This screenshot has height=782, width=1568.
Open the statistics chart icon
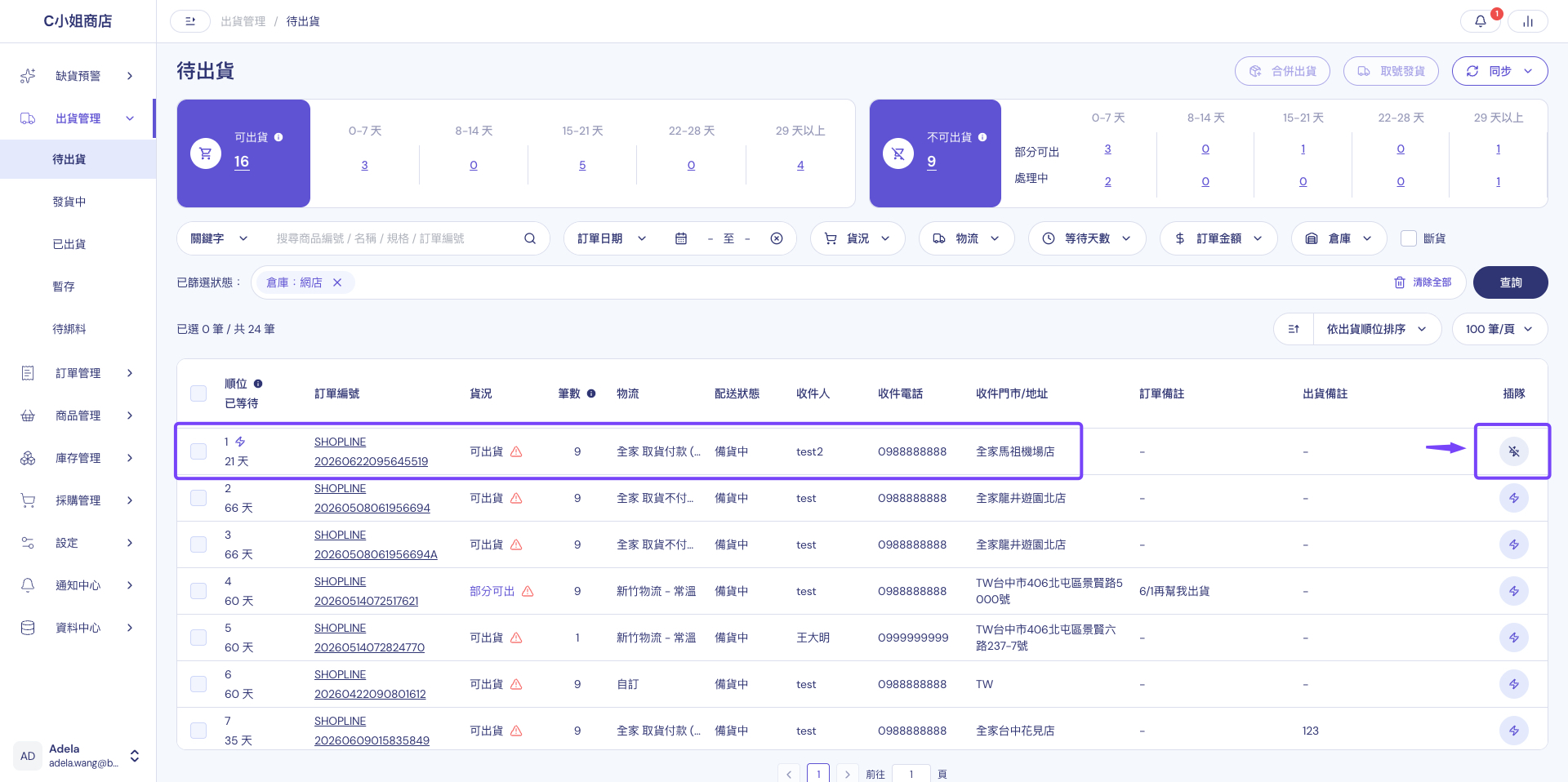1528,21
